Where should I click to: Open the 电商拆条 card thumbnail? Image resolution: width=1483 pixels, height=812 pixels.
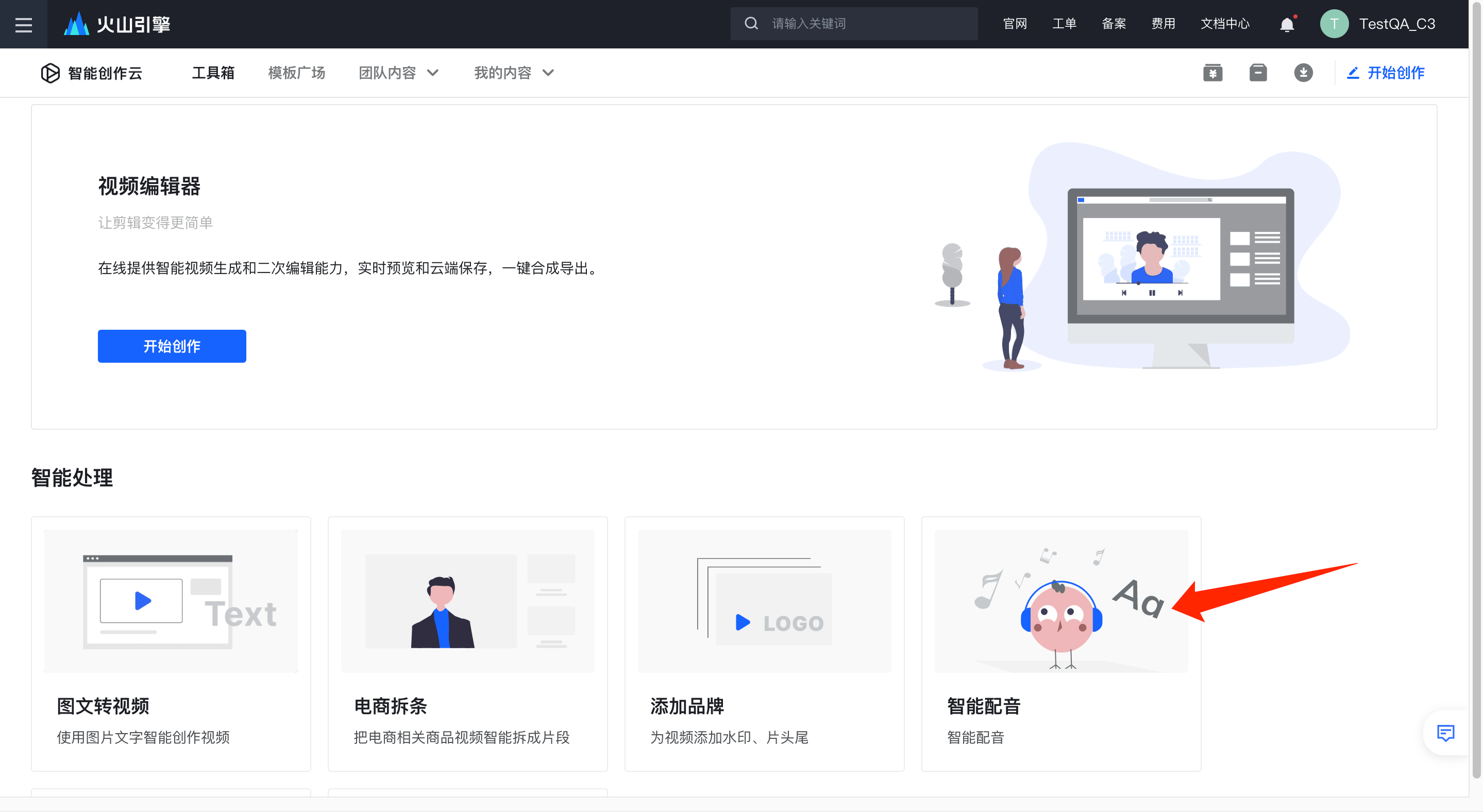[x=467, y=601]
